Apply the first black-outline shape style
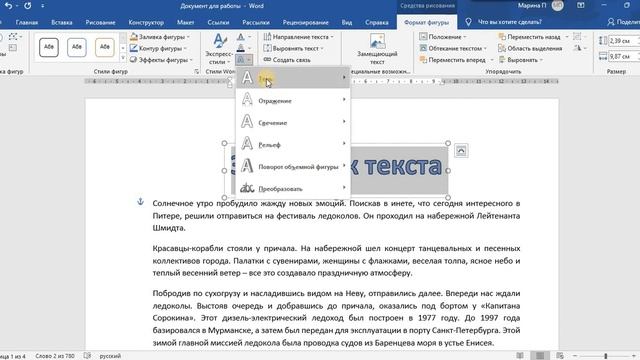 click(49, 47)
